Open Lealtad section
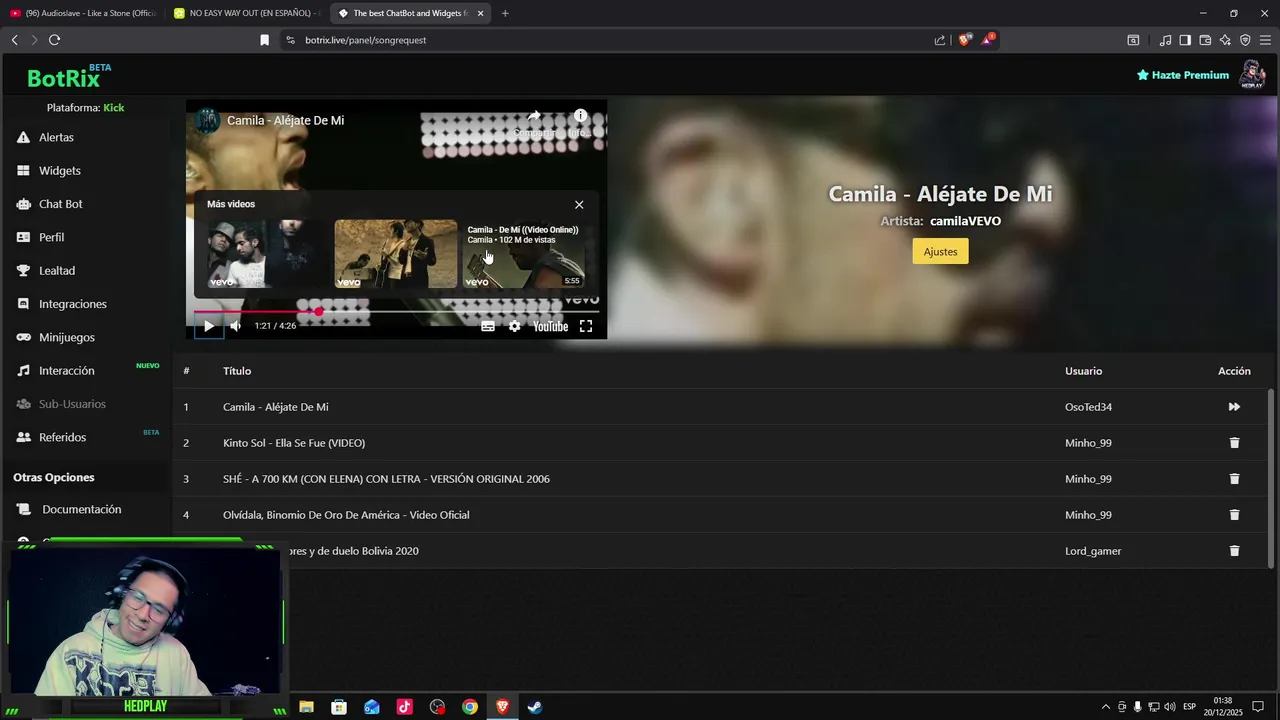The height and width of the screenshot is (720, 1280). 57,271
